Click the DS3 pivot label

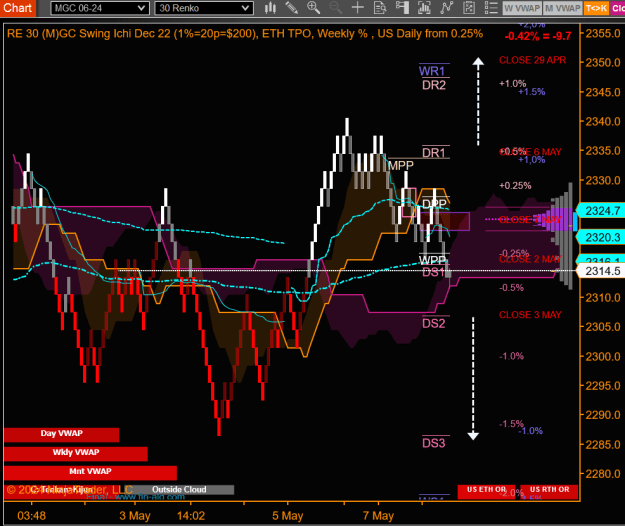pyautogui.click(x=434, y=443)
